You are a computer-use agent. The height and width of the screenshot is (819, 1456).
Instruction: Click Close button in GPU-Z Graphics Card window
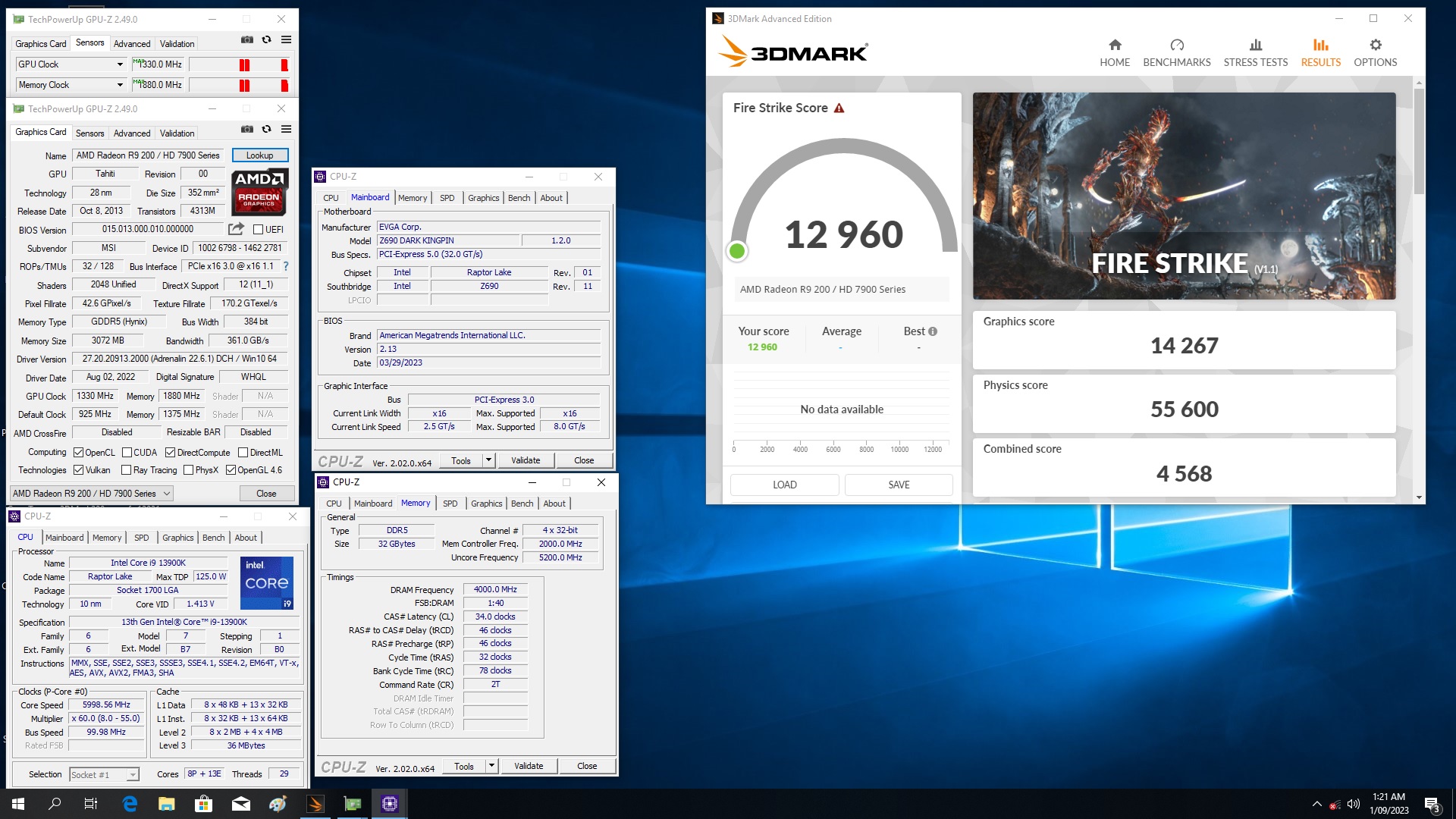point(266,494)
